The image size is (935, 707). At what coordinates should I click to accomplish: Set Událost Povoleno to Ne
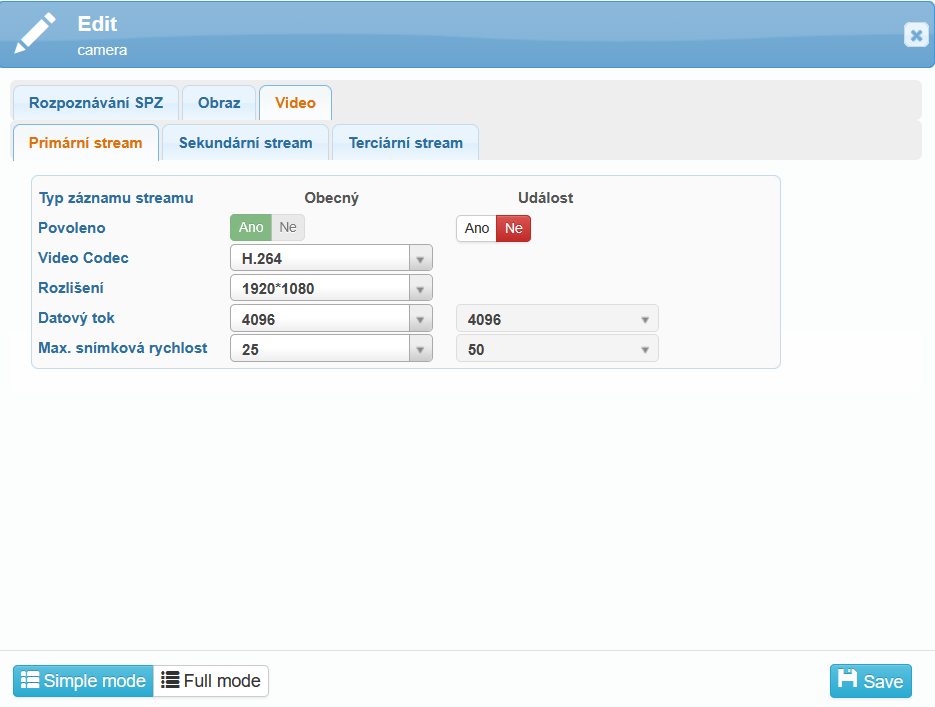(513, 229)
